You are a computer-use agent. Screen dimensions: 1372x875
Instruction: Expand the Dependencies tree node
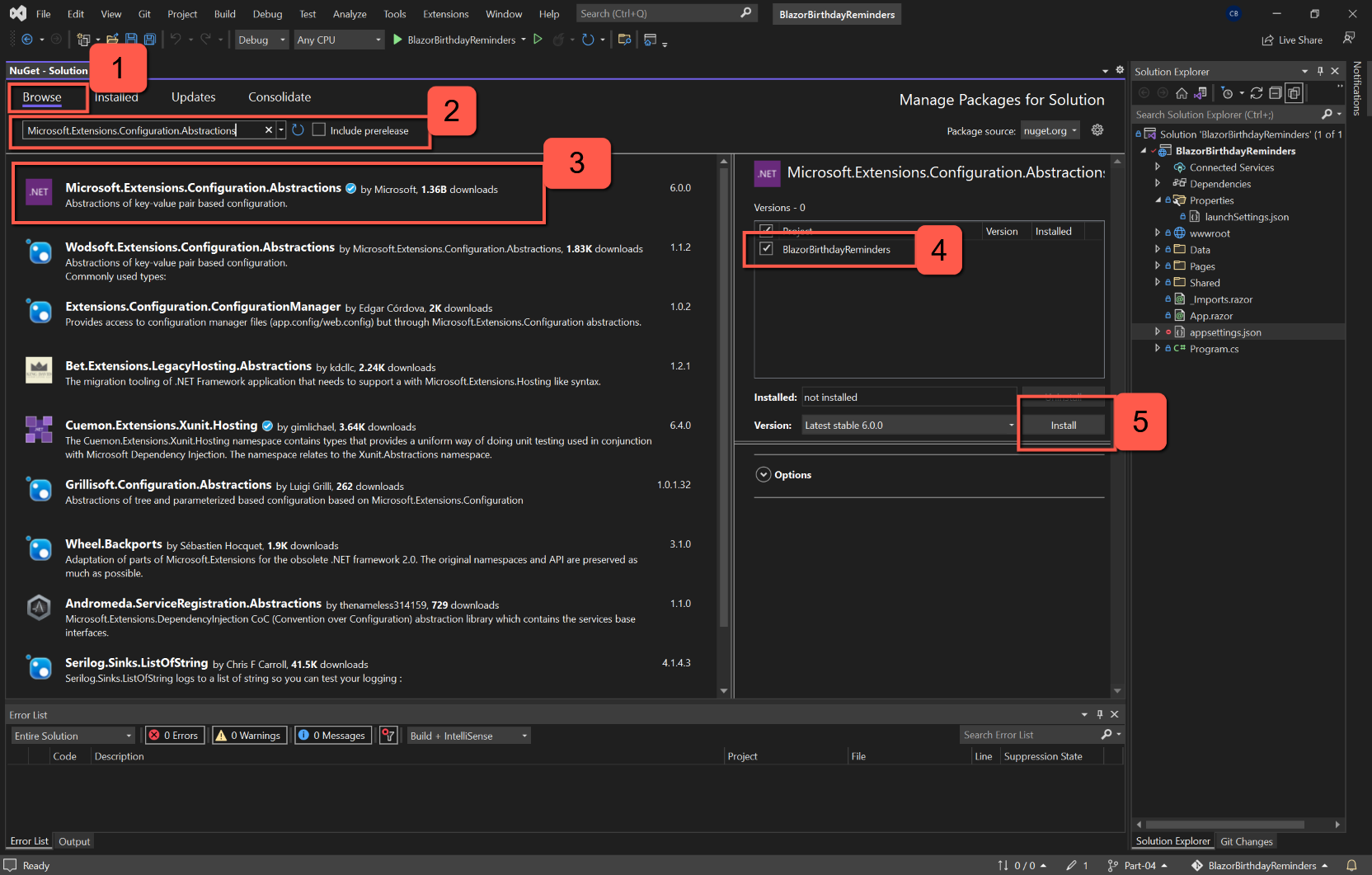(1158, 184)
